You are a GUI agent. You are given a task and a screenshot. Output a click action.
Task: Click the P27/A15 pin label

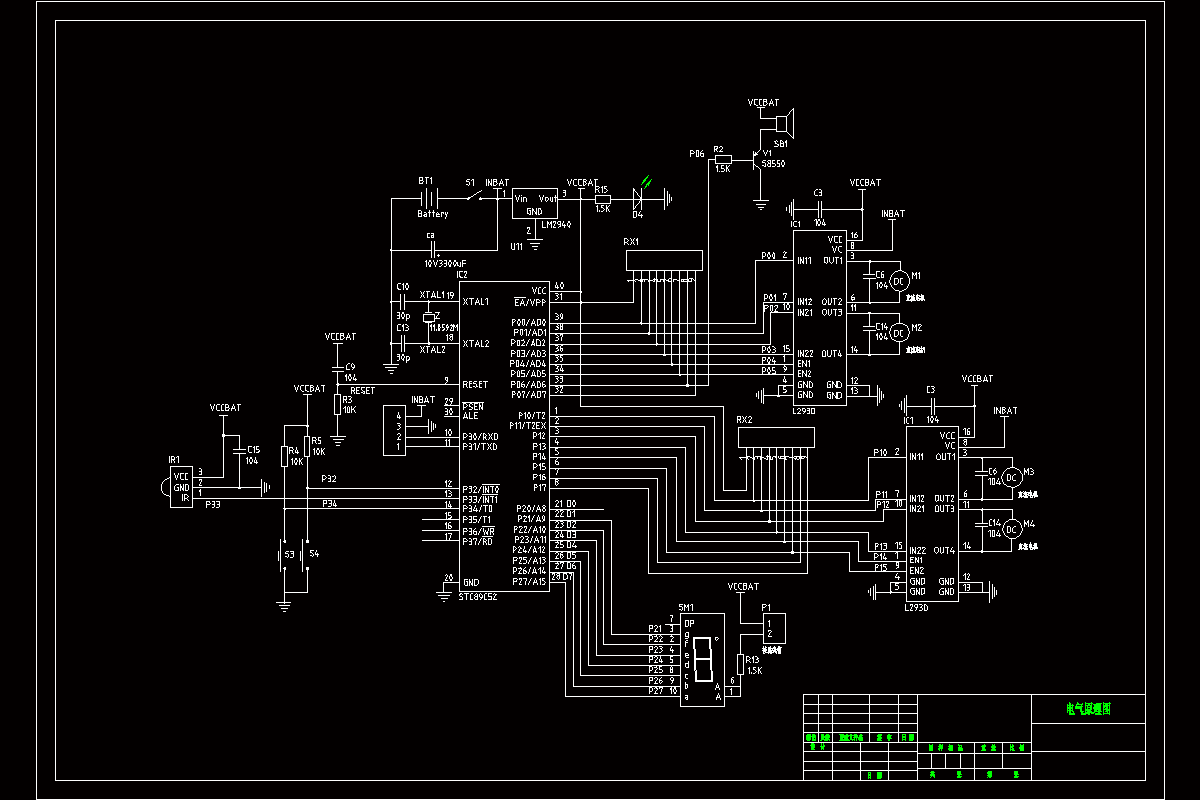pos(529,581)
